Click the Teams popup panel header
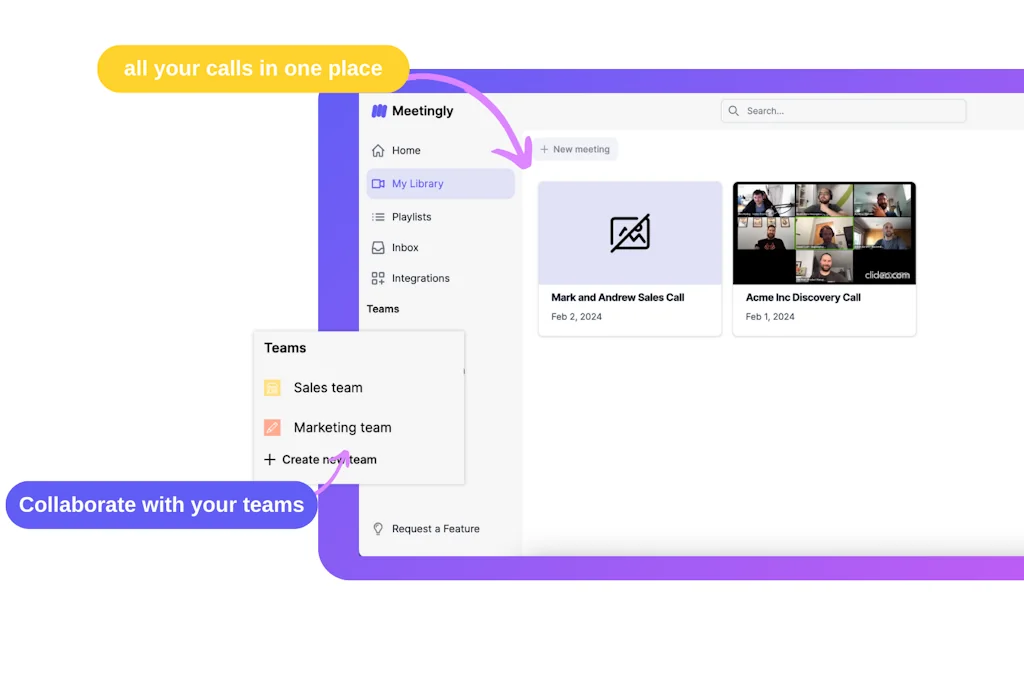The height and width of the screenshot is (691, 1024). pos(285,348)
